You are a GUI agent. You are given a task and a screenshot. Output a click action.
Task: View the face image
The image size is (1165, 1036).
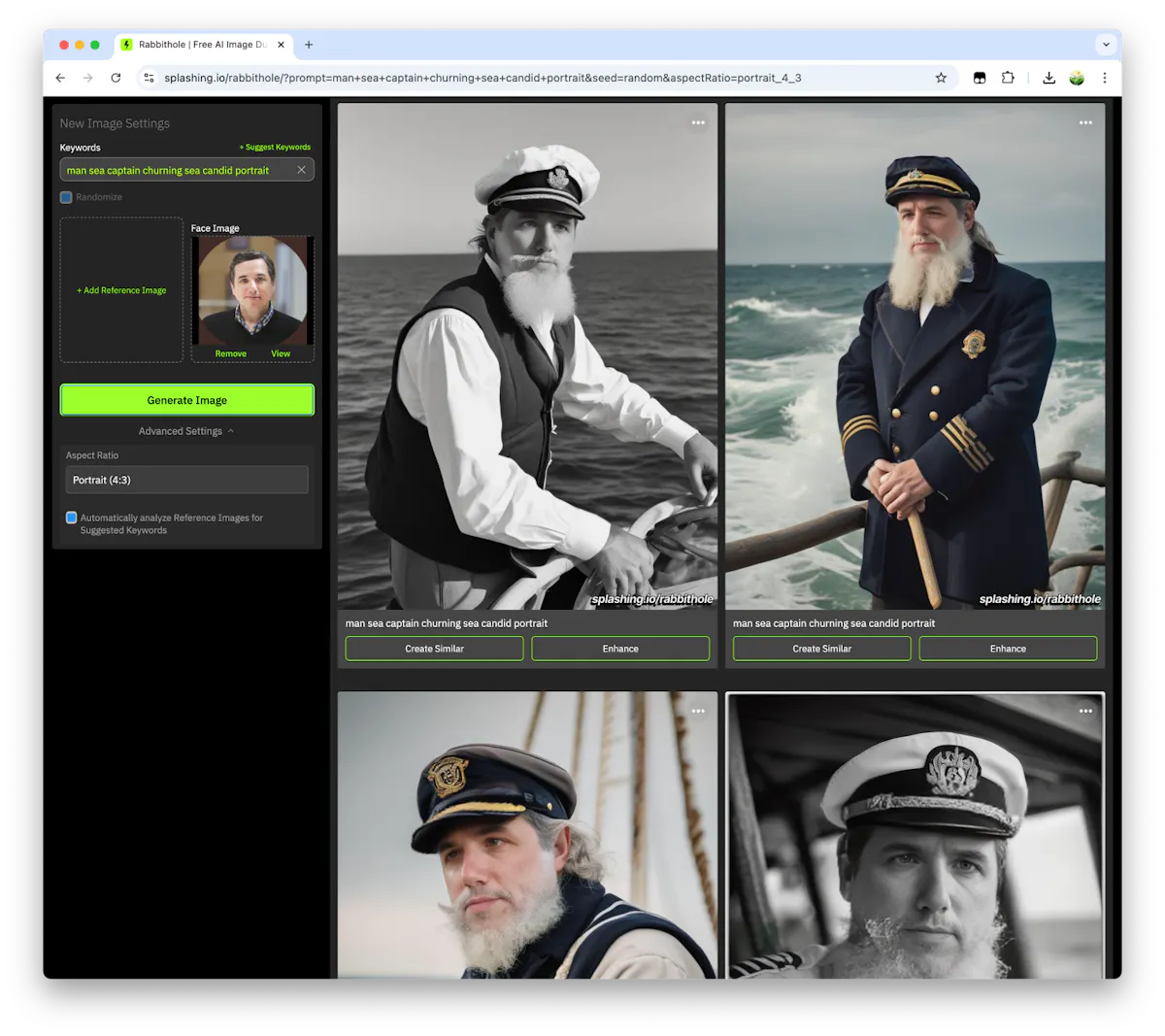(x=281, y=353)
